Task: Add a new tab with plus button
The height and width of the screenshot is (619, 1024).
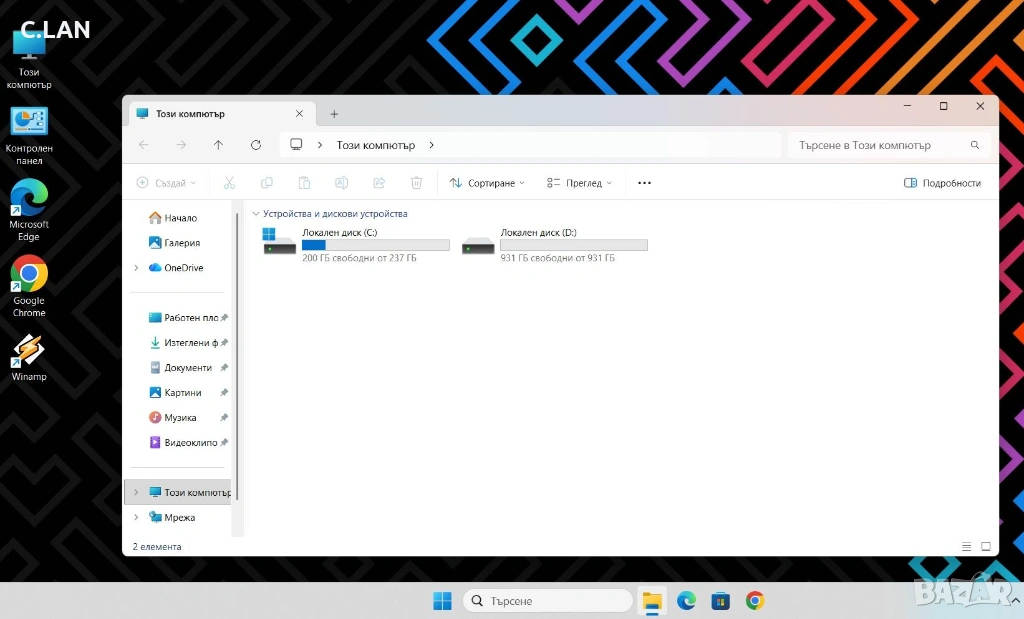Action: click(x=334, y=114)
